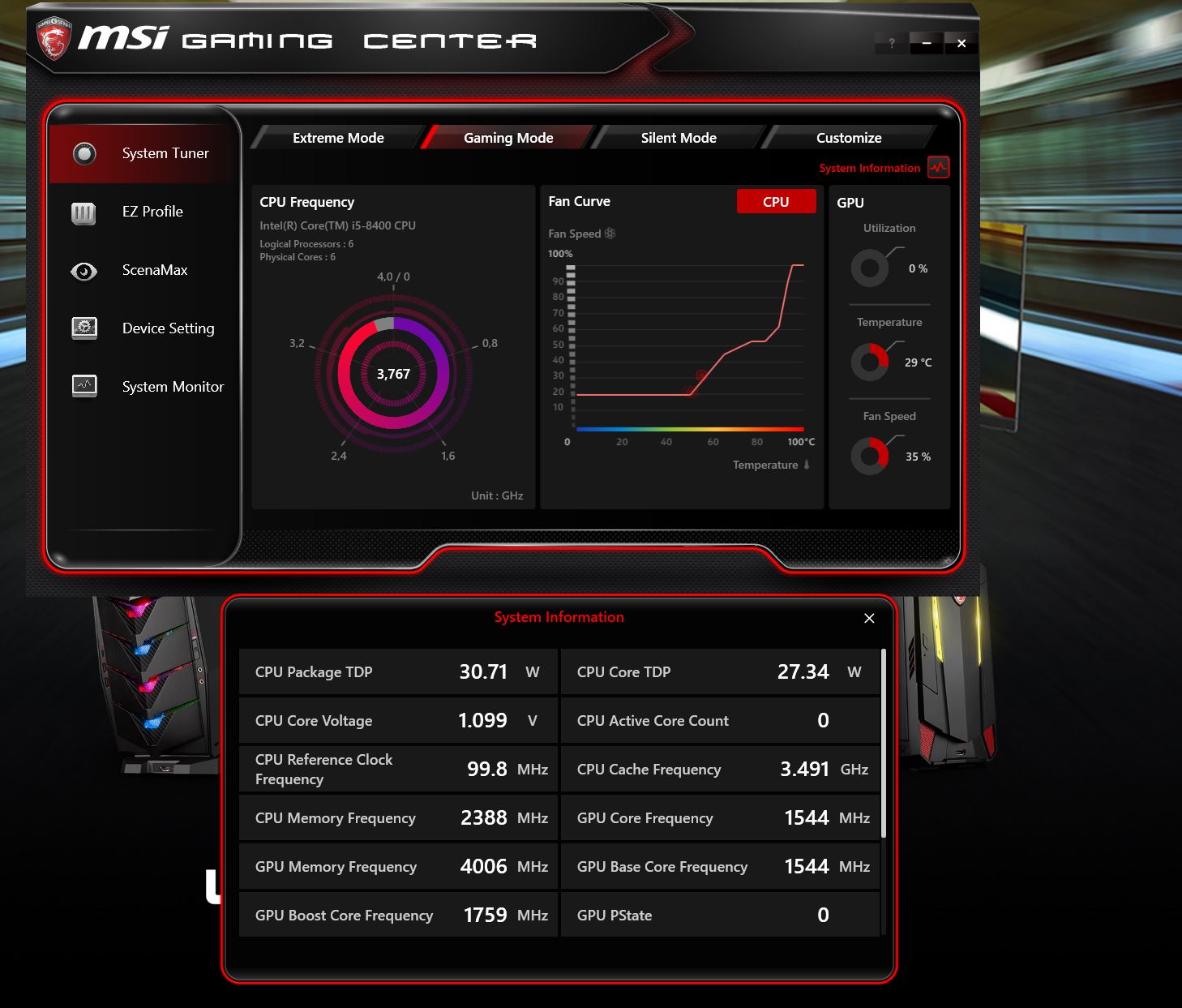Click the CPU Frequency panel title
The width and height of the screenshot is (1182, 1008).
tap(306, 202)
